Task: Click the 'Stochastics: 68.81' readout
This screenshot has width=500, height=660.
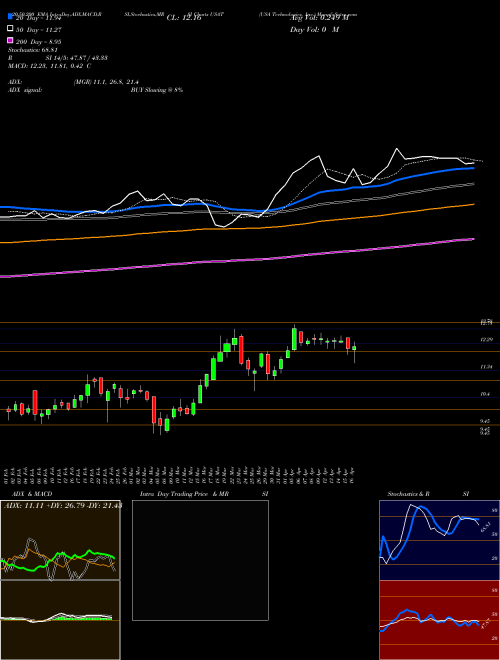Action: pyautogui.click(x=32, y=50)
